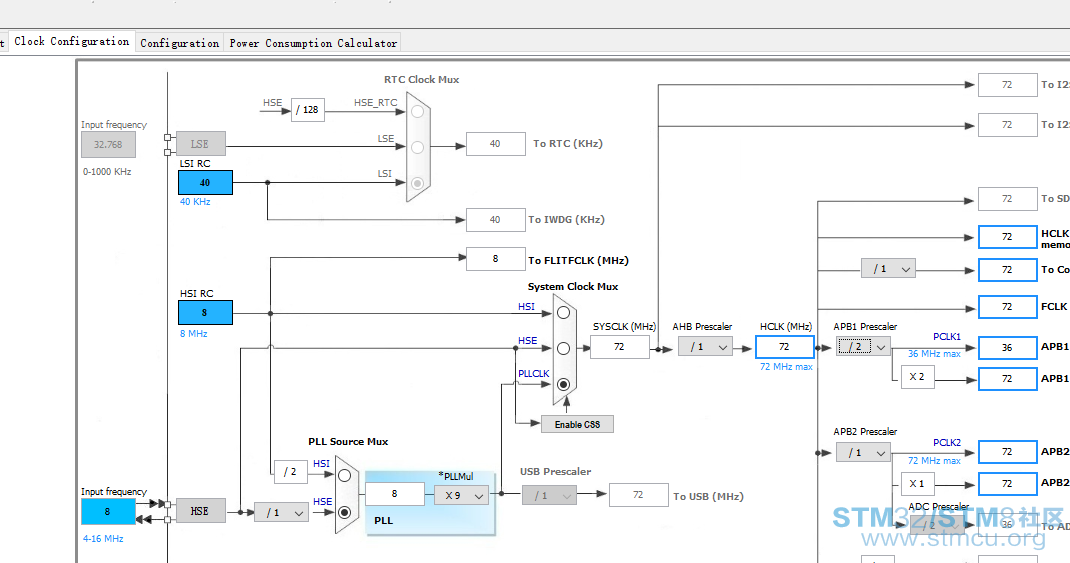Click the HCLK memory 72 output box

[1007, 237]
